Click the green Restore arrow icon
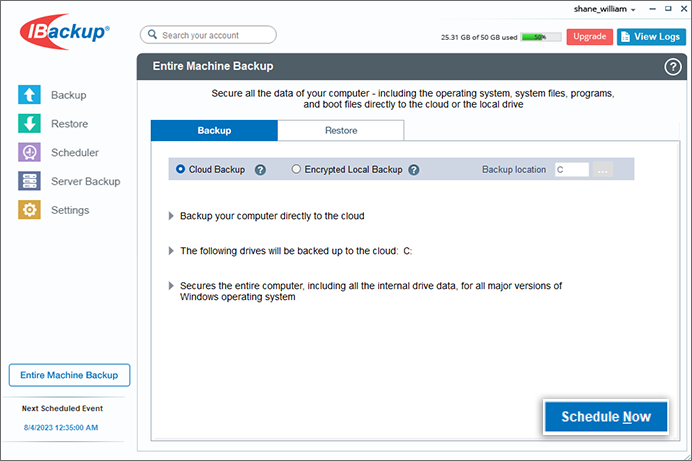This screenshot has width=692, height=461. click(29, 124)
